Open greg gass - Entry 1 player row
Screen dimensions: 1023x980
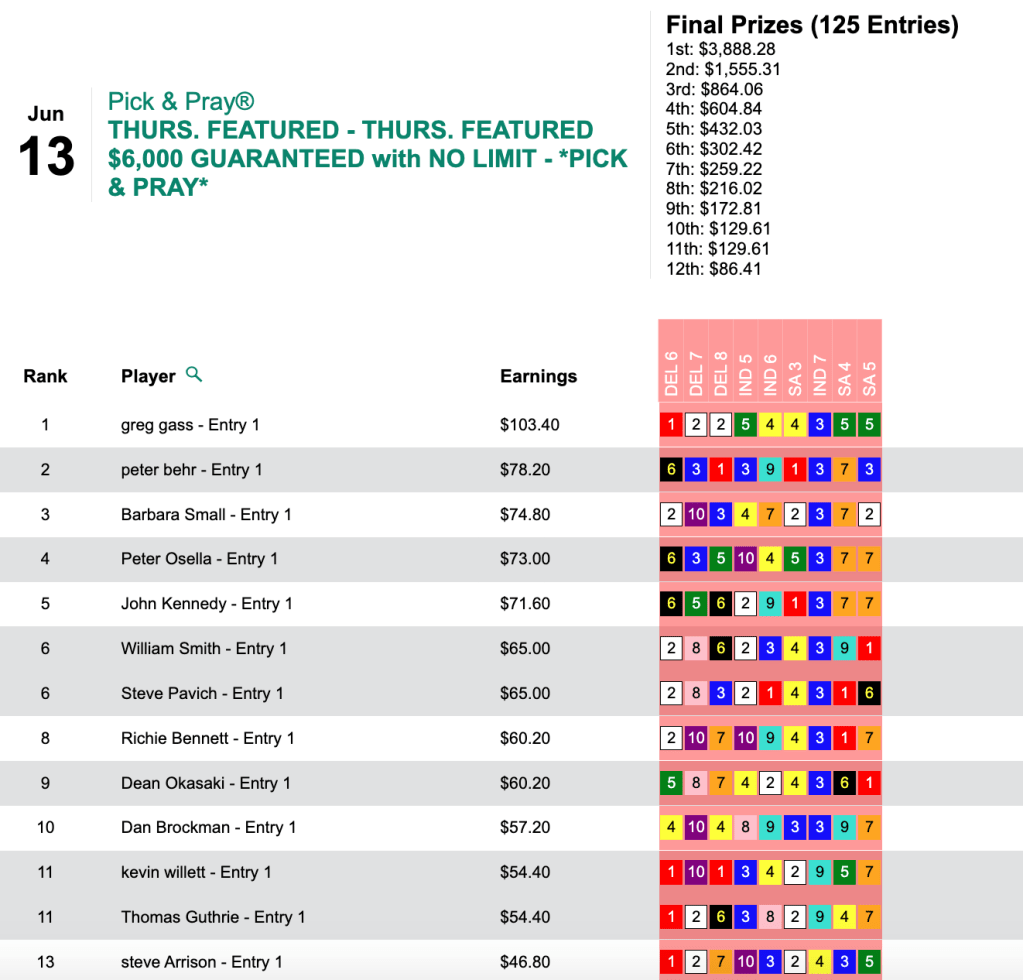[x=190, y=425]
